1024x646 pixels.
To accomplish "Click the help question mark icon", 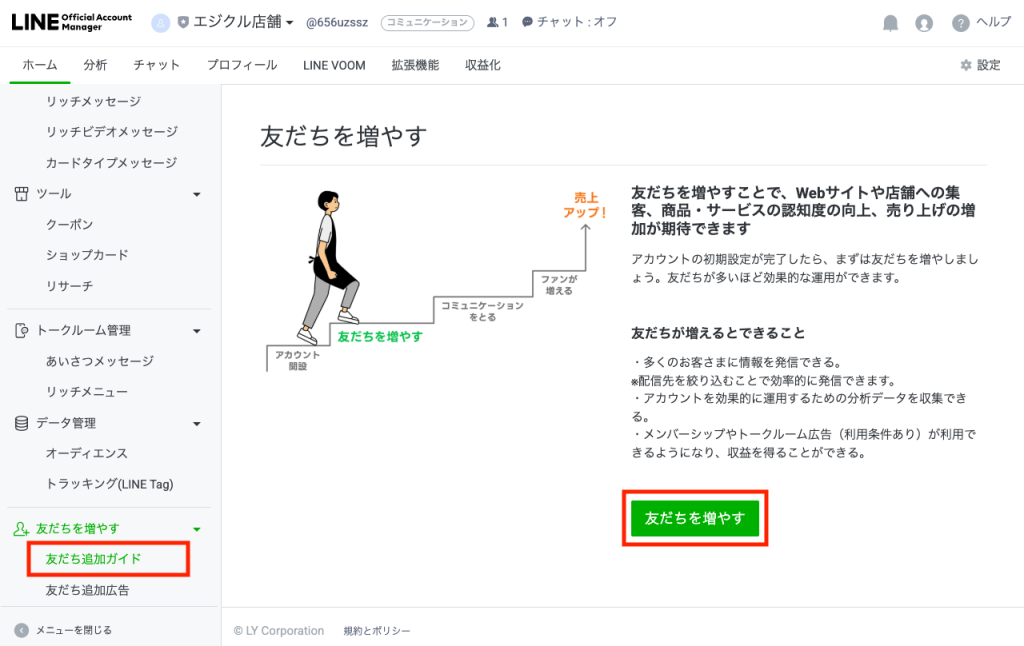I will point(960,24).
